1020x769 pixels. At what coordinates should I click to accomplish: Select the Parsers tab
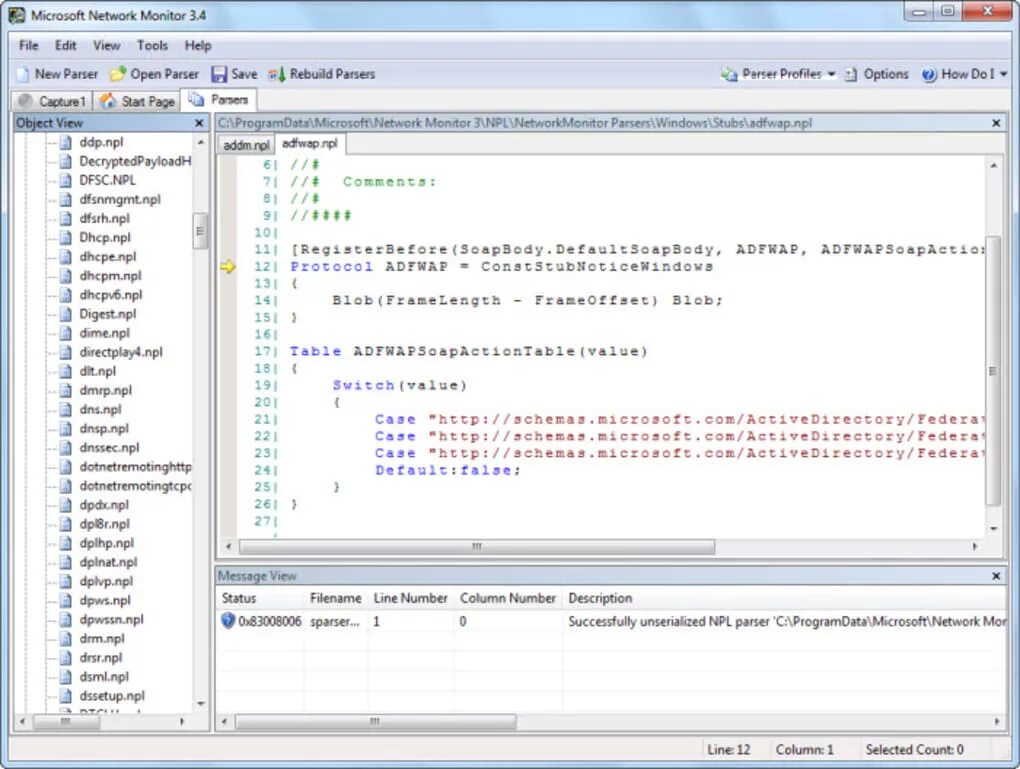click(219, 100)
